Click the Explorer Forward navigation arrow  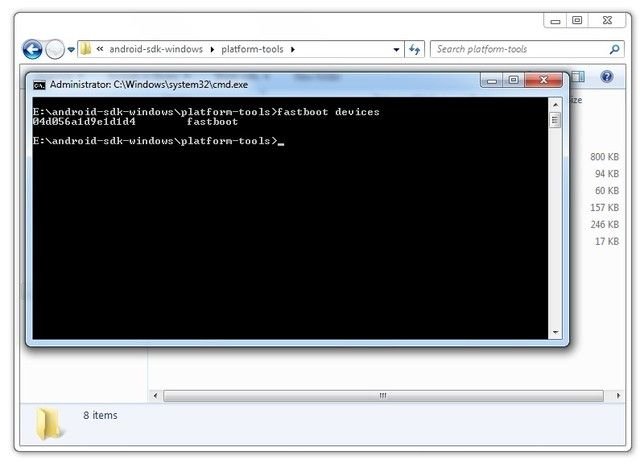tap(55, 50)
